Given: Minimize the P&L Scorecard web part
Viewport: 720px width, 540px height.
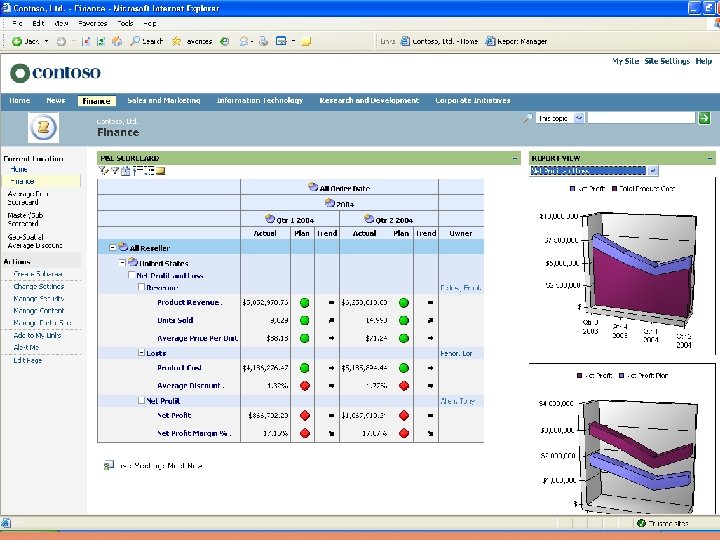Looking at the screenshot, I should coord(515,158).
